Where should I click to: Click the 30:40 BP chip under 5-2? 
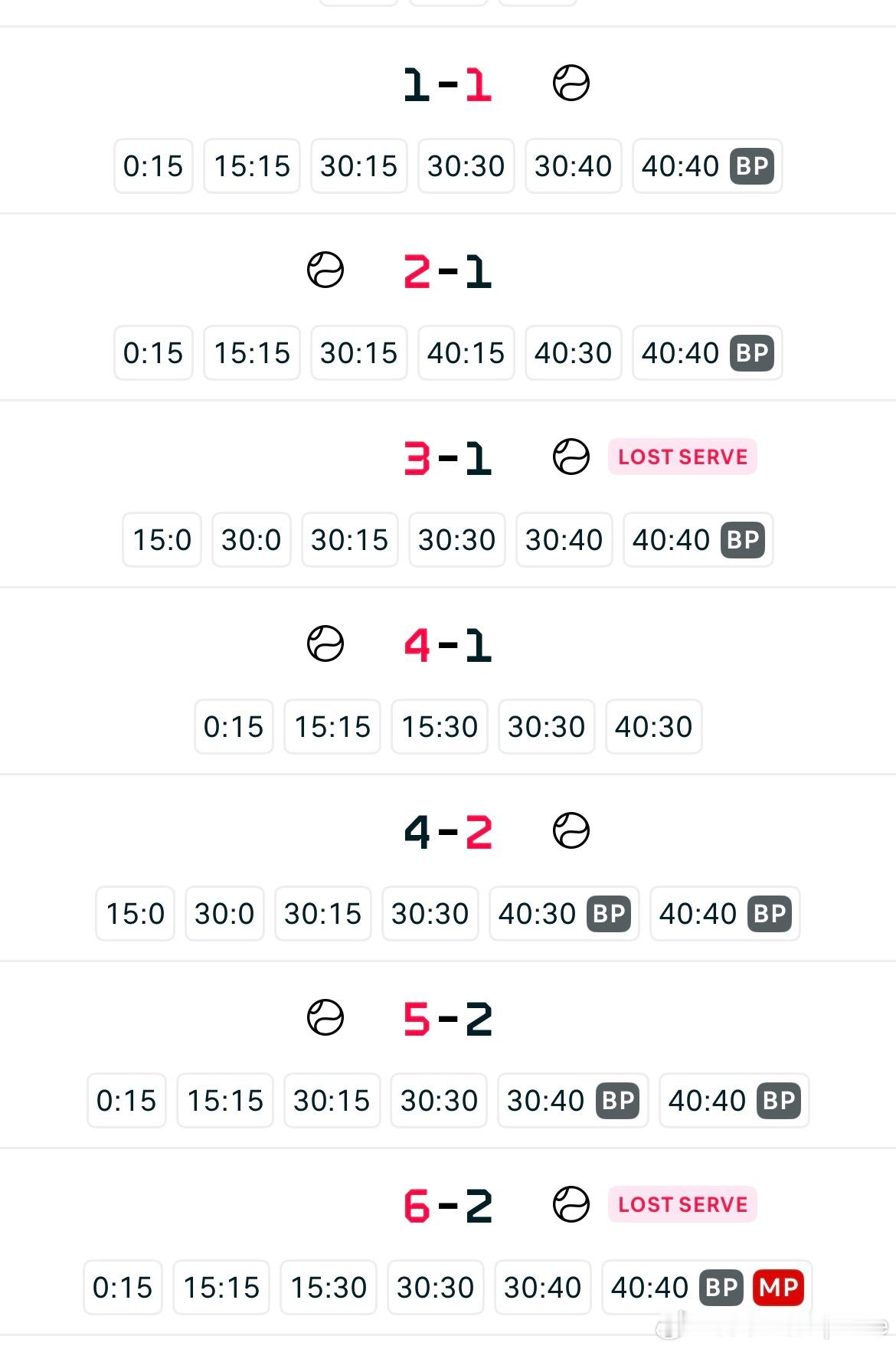573,1100
